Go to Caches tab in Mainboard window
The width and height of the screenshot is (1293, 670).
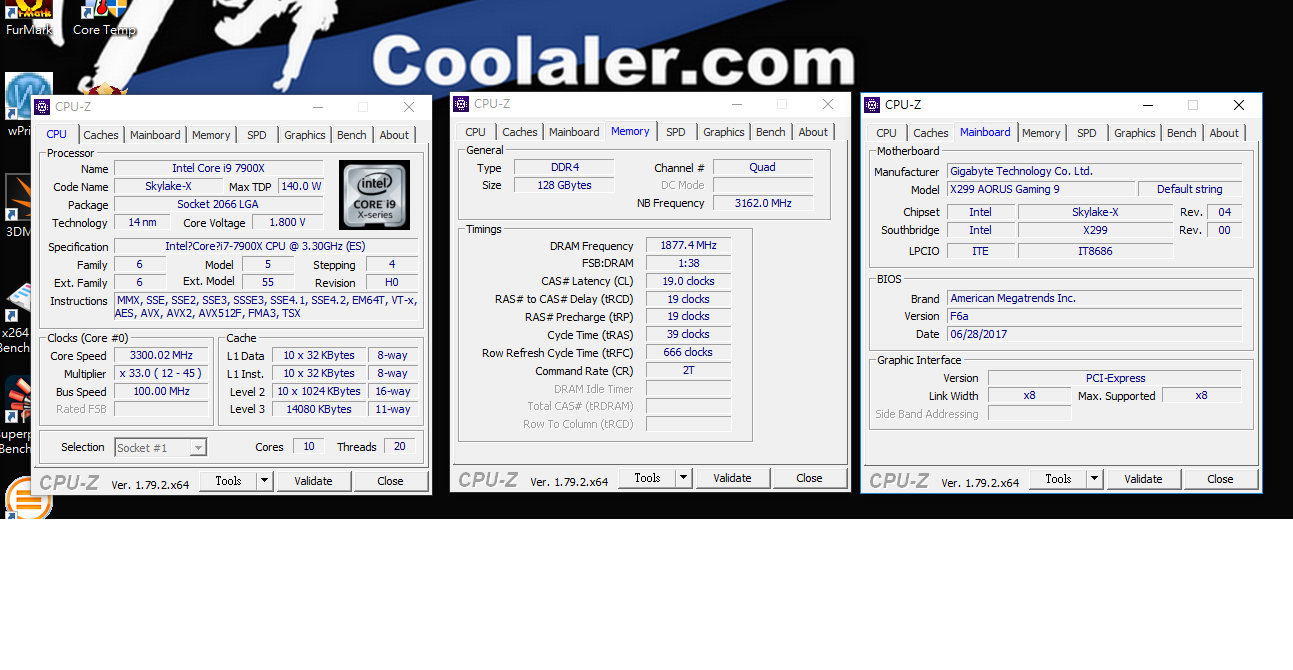click(x=931, y=133)
